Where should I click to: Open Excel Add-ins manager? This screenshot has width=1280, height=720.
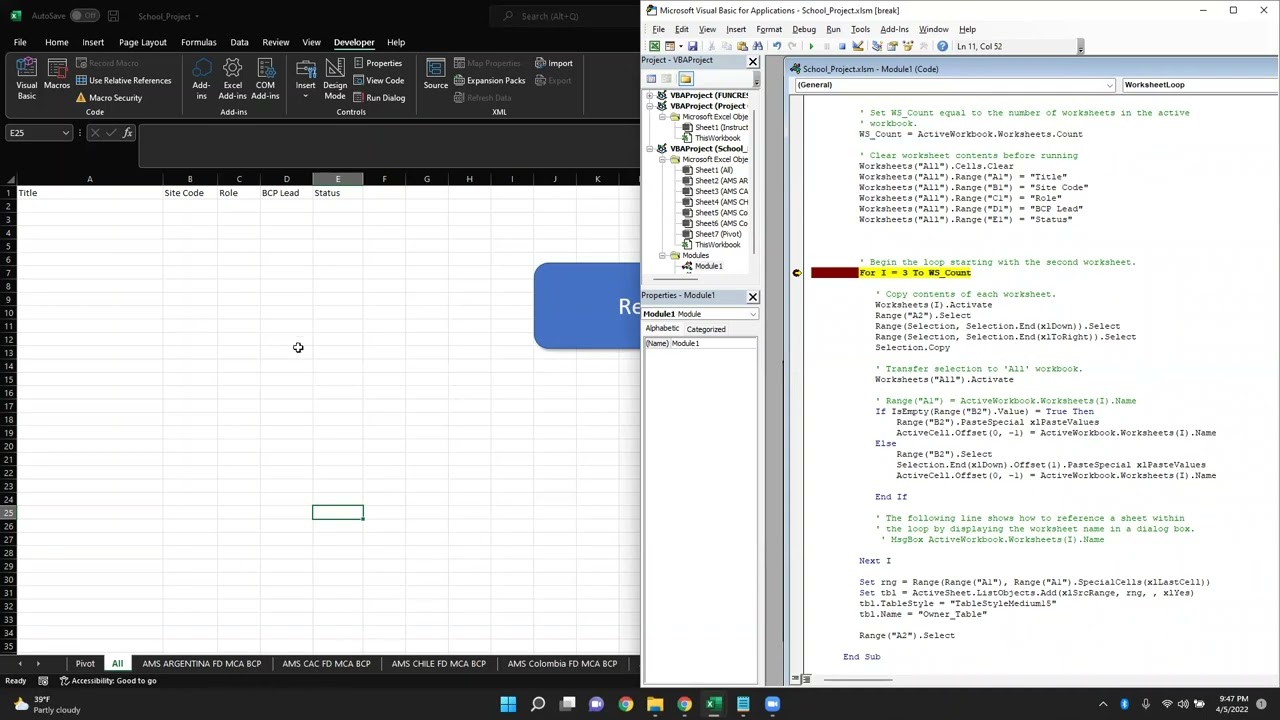(233, 78)
